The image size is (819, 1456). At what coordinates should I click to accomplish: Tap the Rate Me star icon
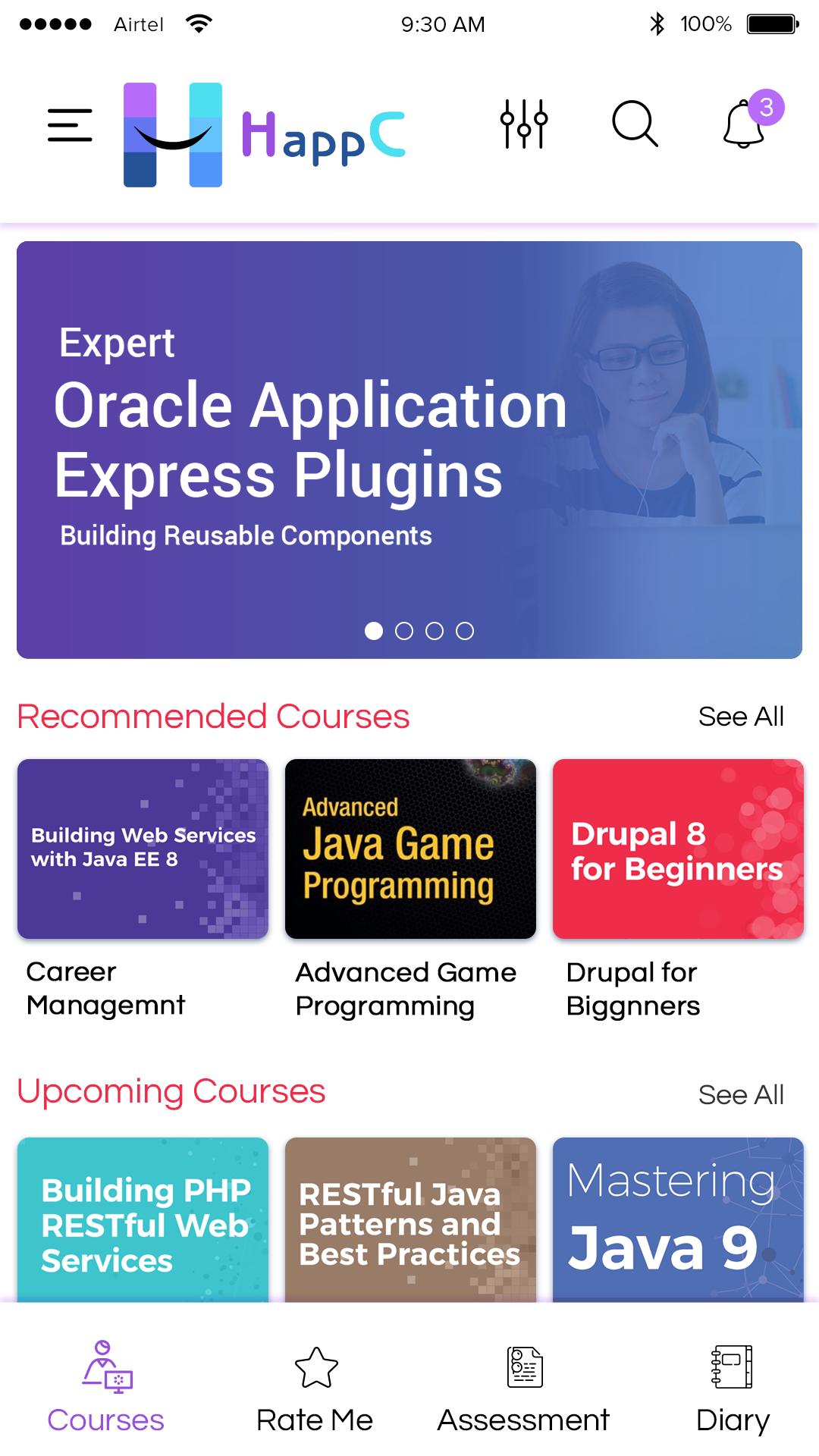(x=315, y=1367)
